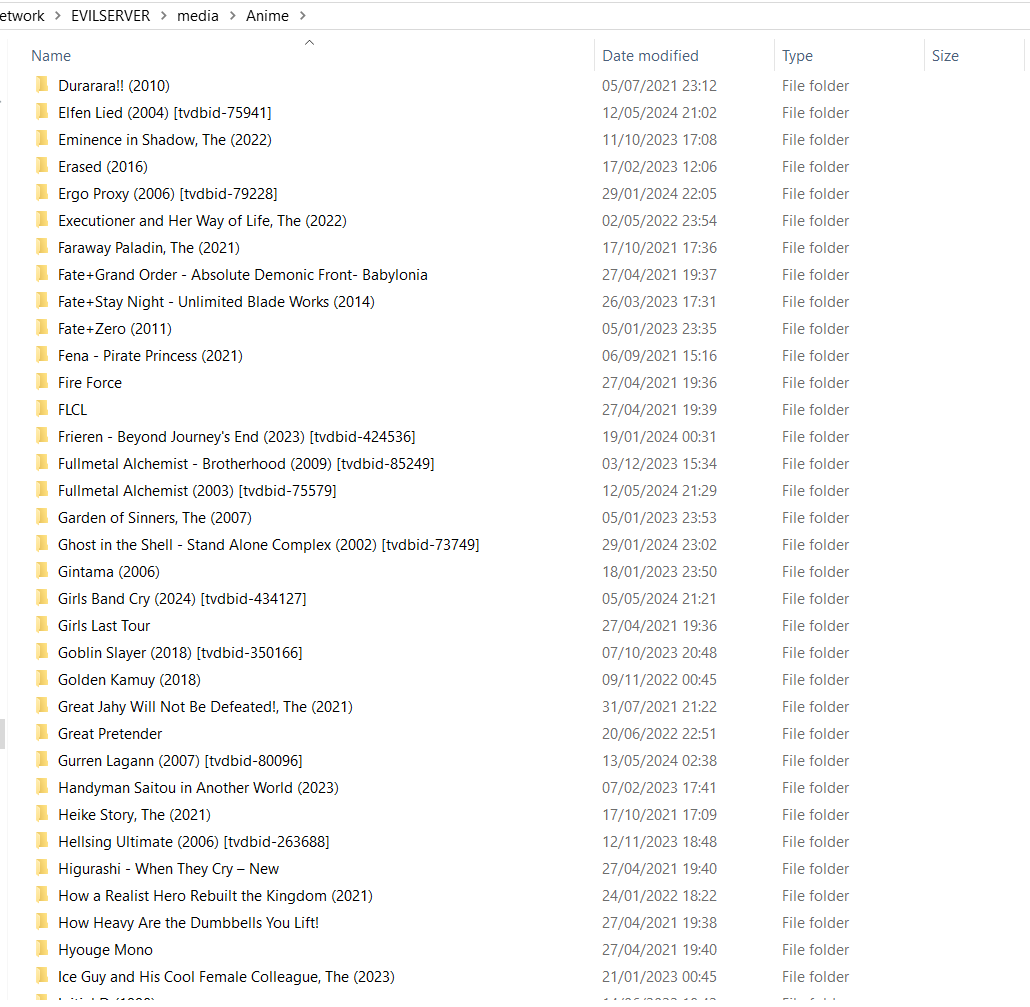
Task: Click date 29/01/2024 23:02 for Ghost in the Shell
Action: [659, 545]
